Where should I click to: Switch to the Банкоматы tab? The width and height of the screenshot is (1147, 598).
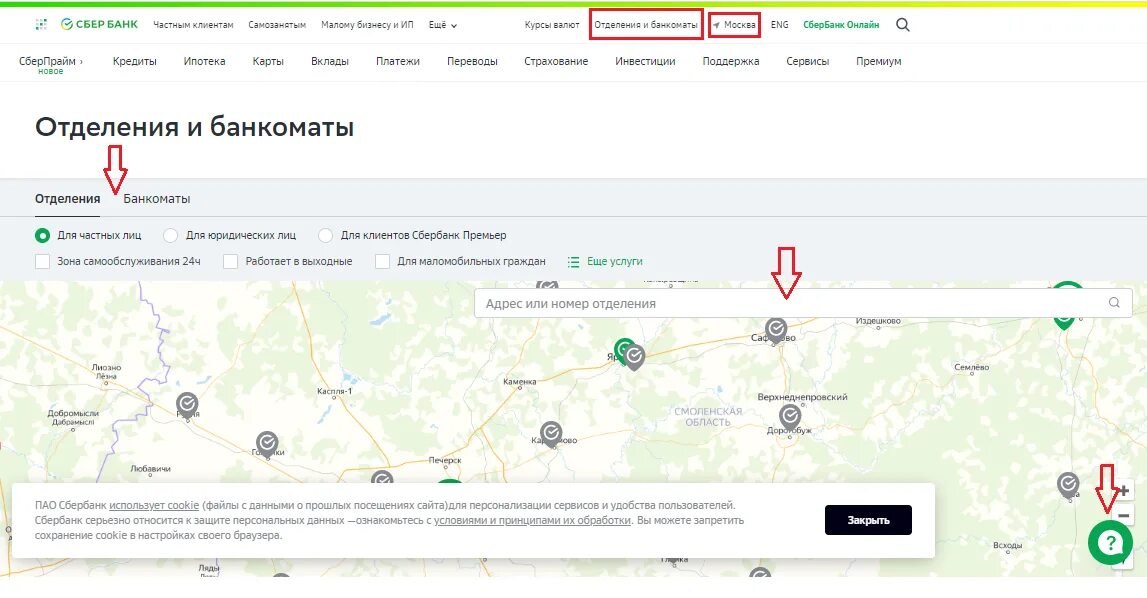(157, 198)
